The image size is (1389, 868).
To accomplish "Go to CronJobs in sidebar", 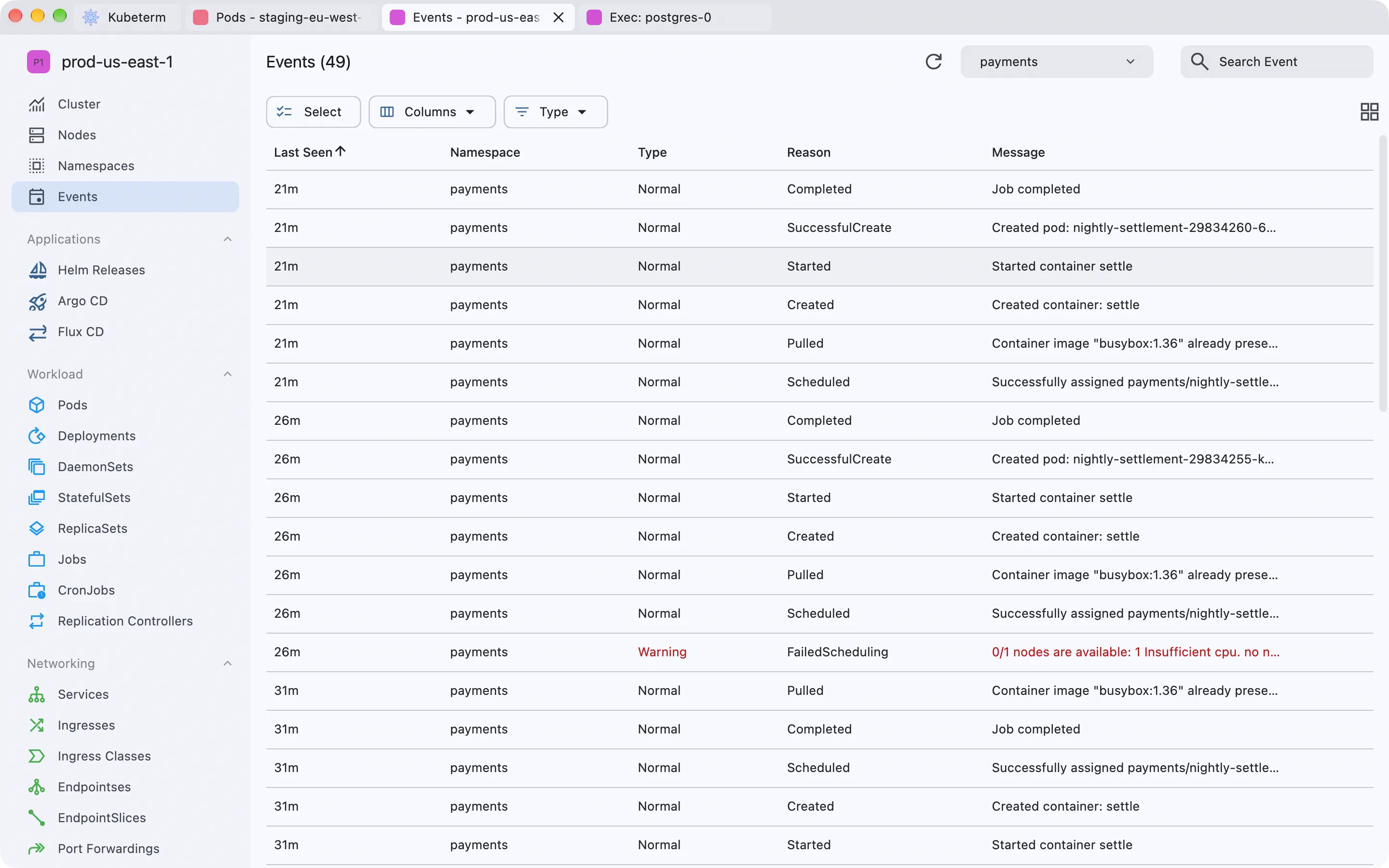I will pyautogui.click(x=125, y=590).
